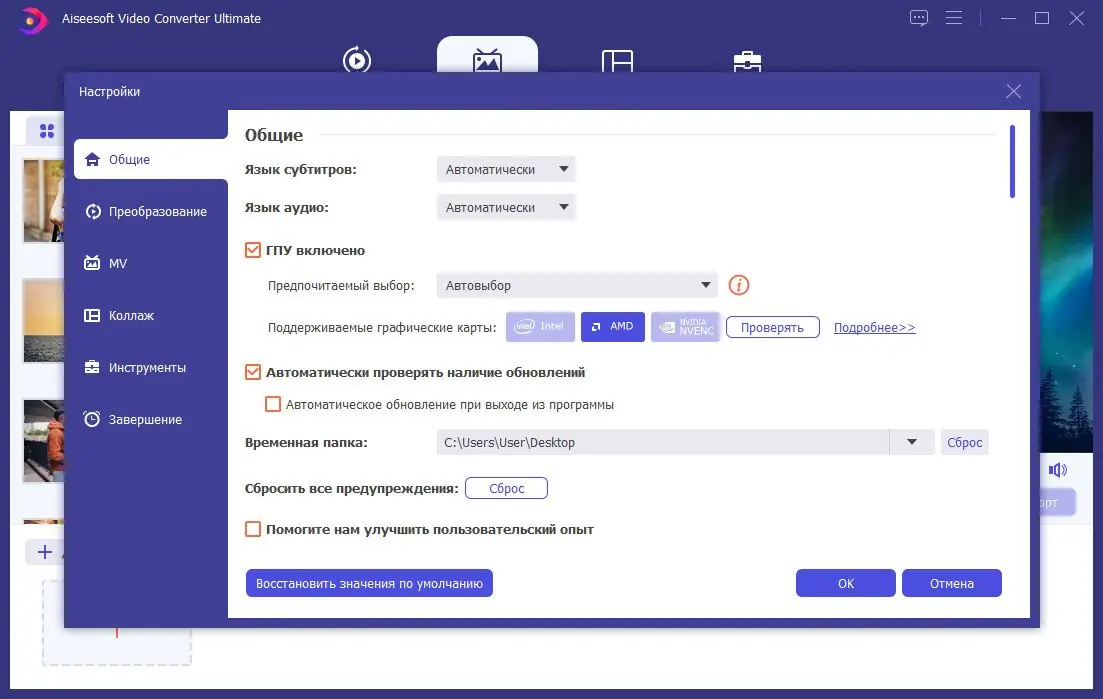Toggle the ГПУ включено checkbox
The height and width of the screenshot is (699, 1103).
(x=253, y=250)
